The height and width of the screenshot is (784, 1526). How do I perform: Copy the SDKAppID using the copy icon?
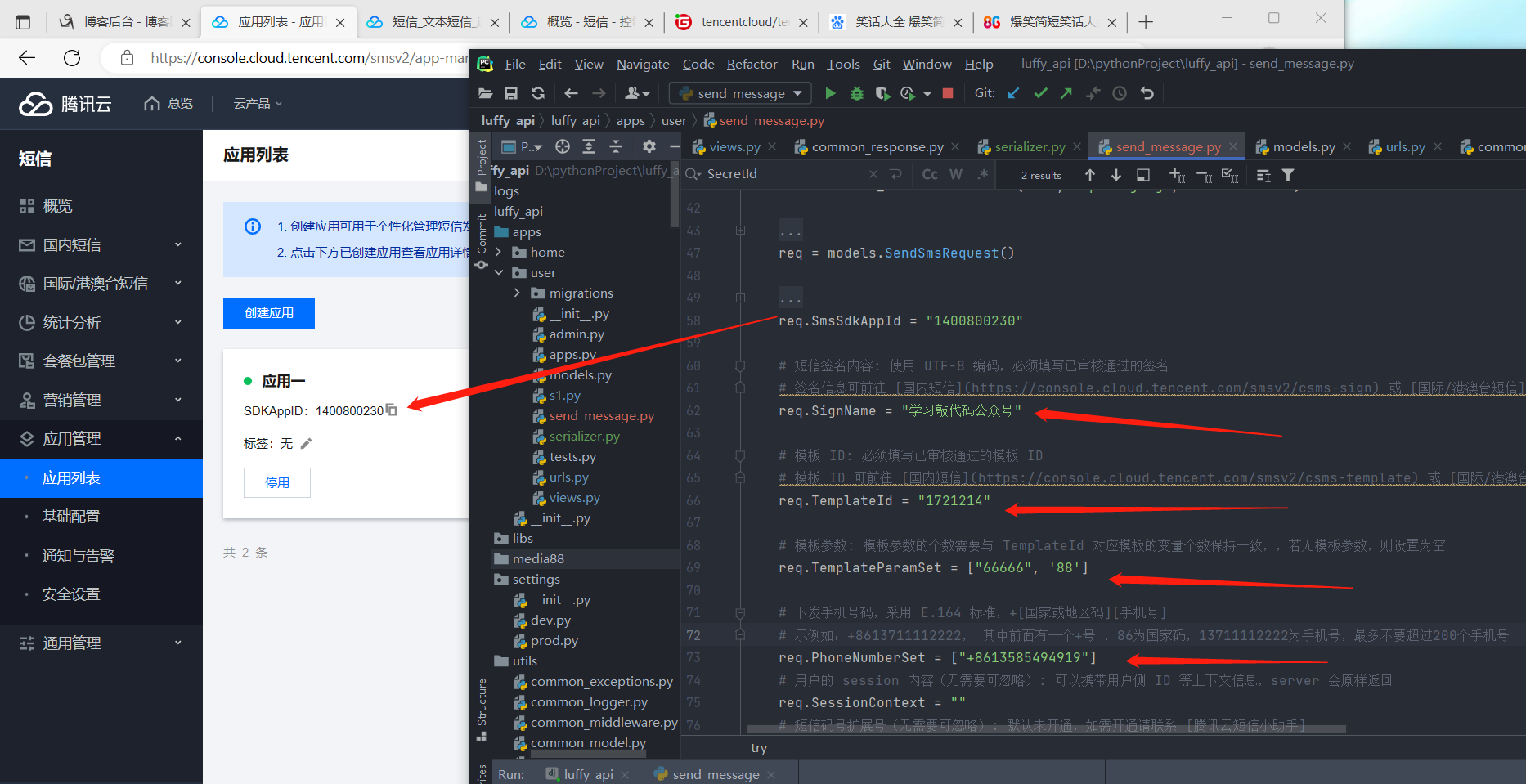(392, 410)
